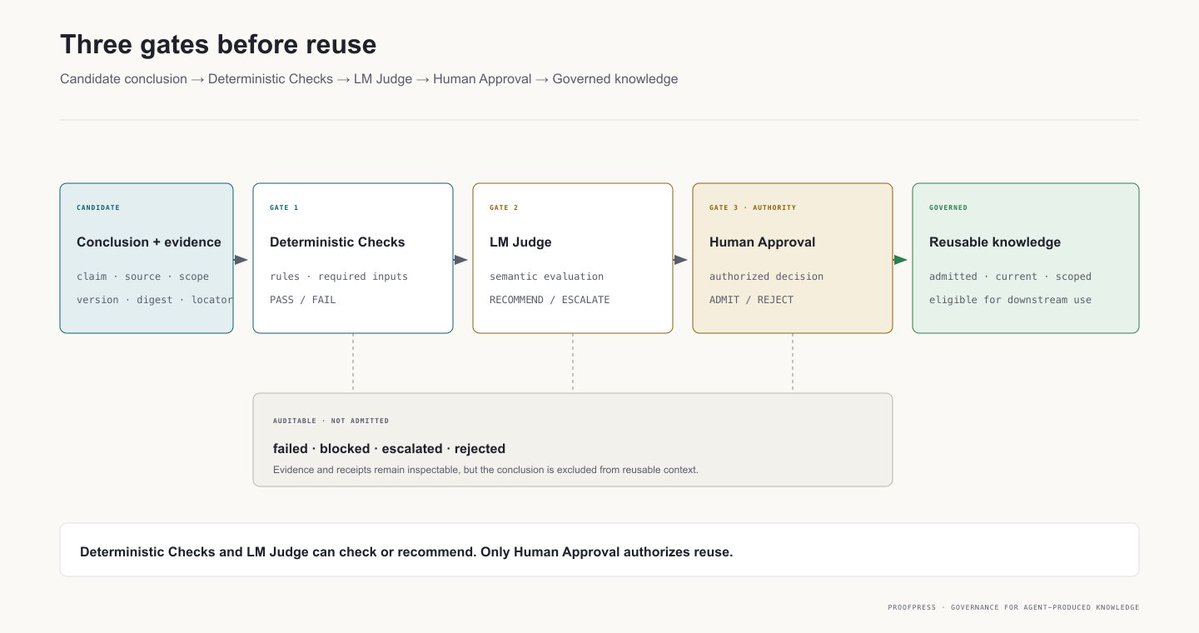Viewport: 1199px width, 633px height.
Task: Select "Deterministic Checks" heading in the Gate 1 card
Action: pos(337,242)
